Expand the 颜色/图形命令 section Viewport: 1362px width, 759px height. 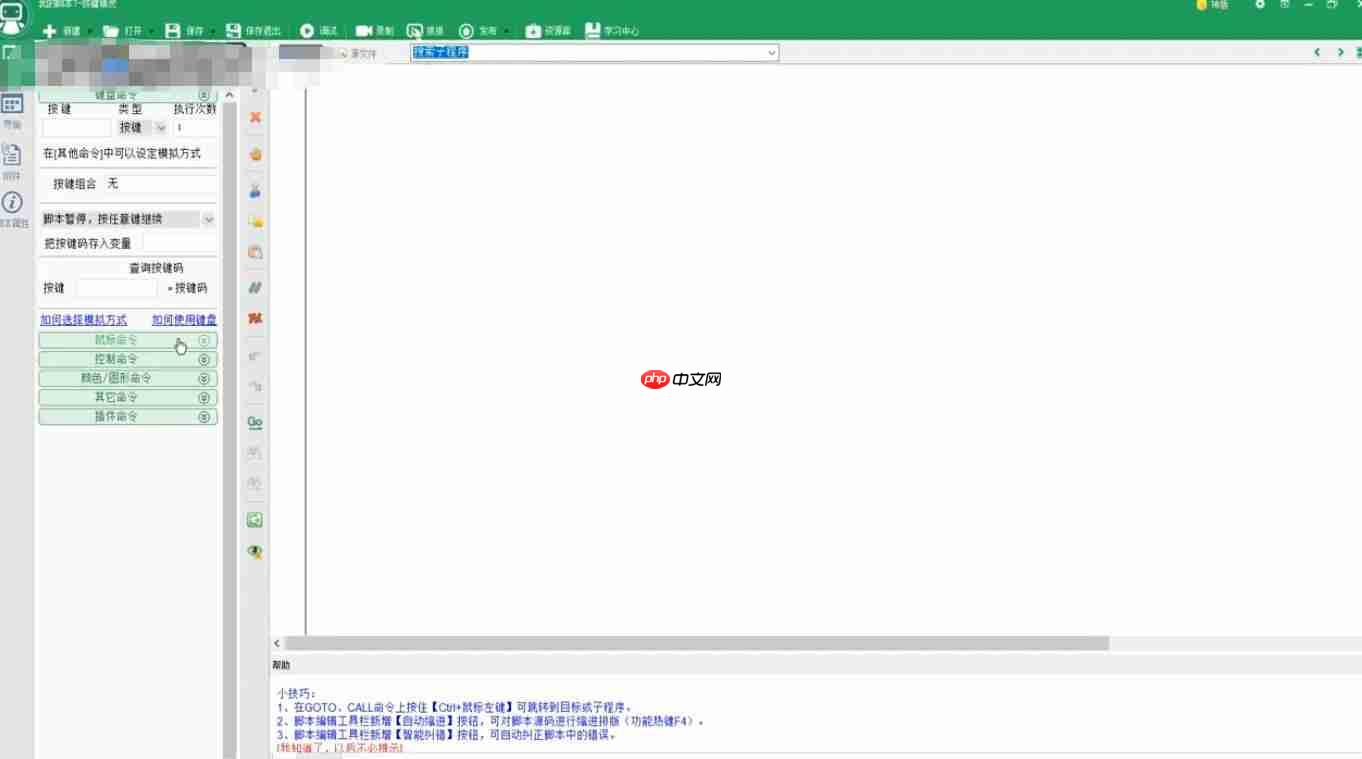[x=128, y=378]
